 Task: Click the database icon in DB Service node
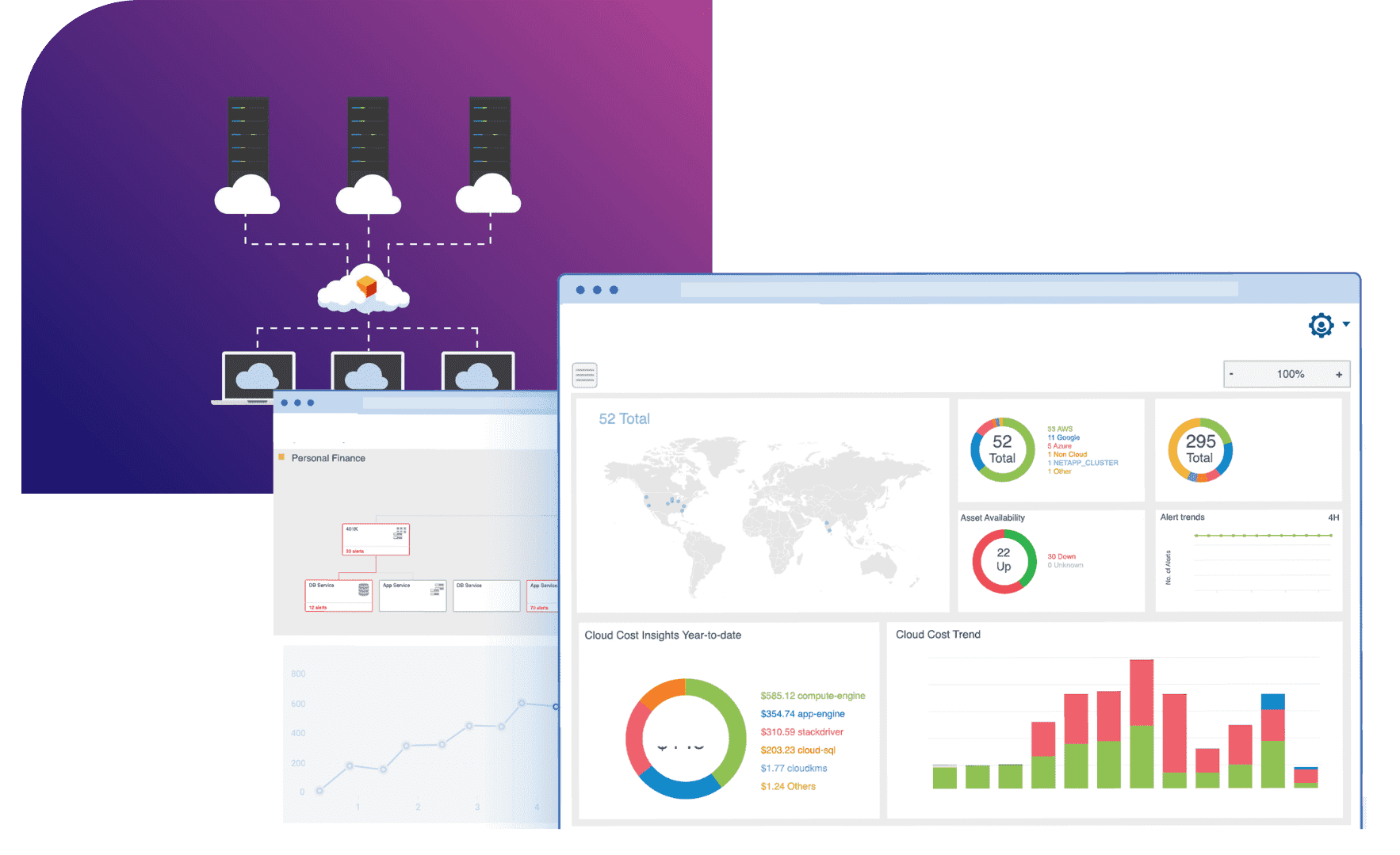(364, 590)
